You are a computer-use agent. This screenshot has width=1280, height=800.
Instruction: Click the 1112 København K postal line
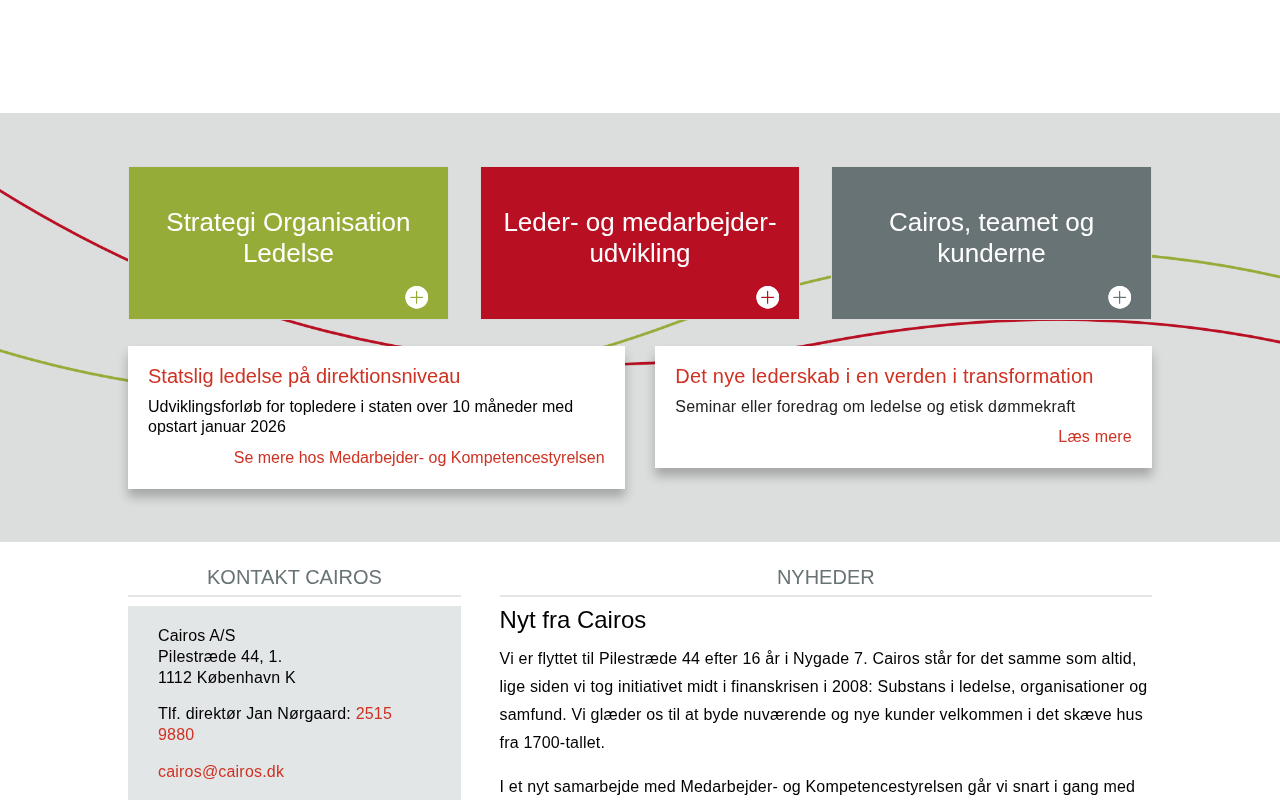pos(227,677)
